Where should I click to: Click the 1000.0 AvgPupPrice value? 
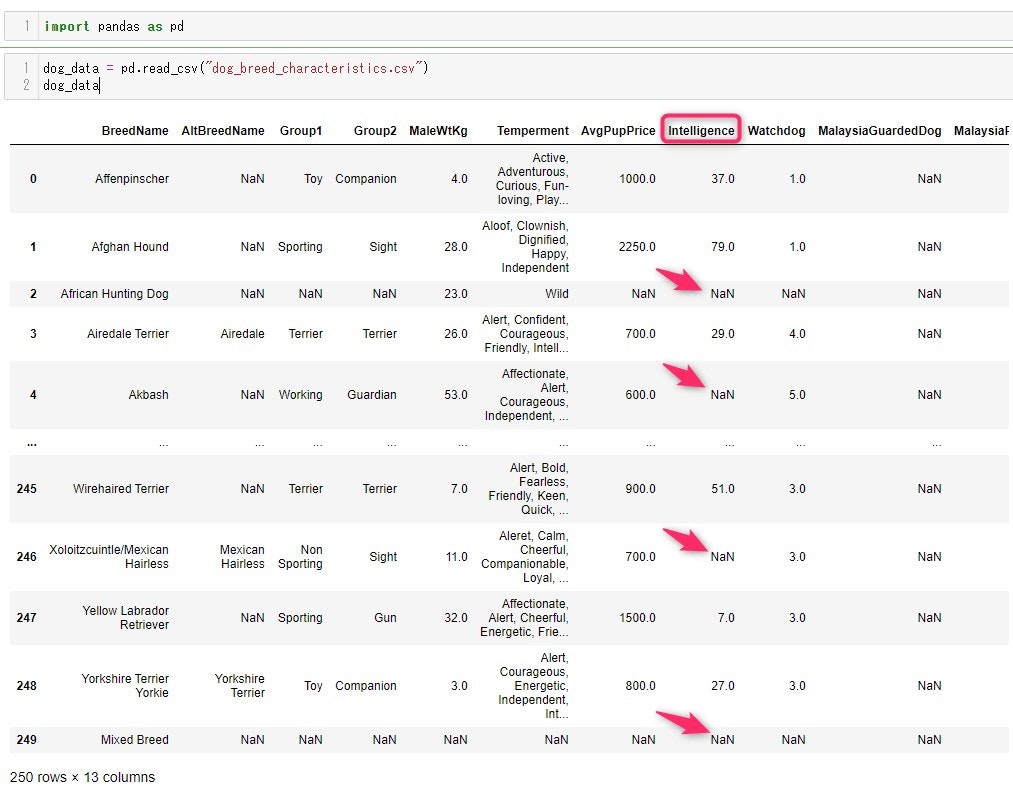click(637, 179)
